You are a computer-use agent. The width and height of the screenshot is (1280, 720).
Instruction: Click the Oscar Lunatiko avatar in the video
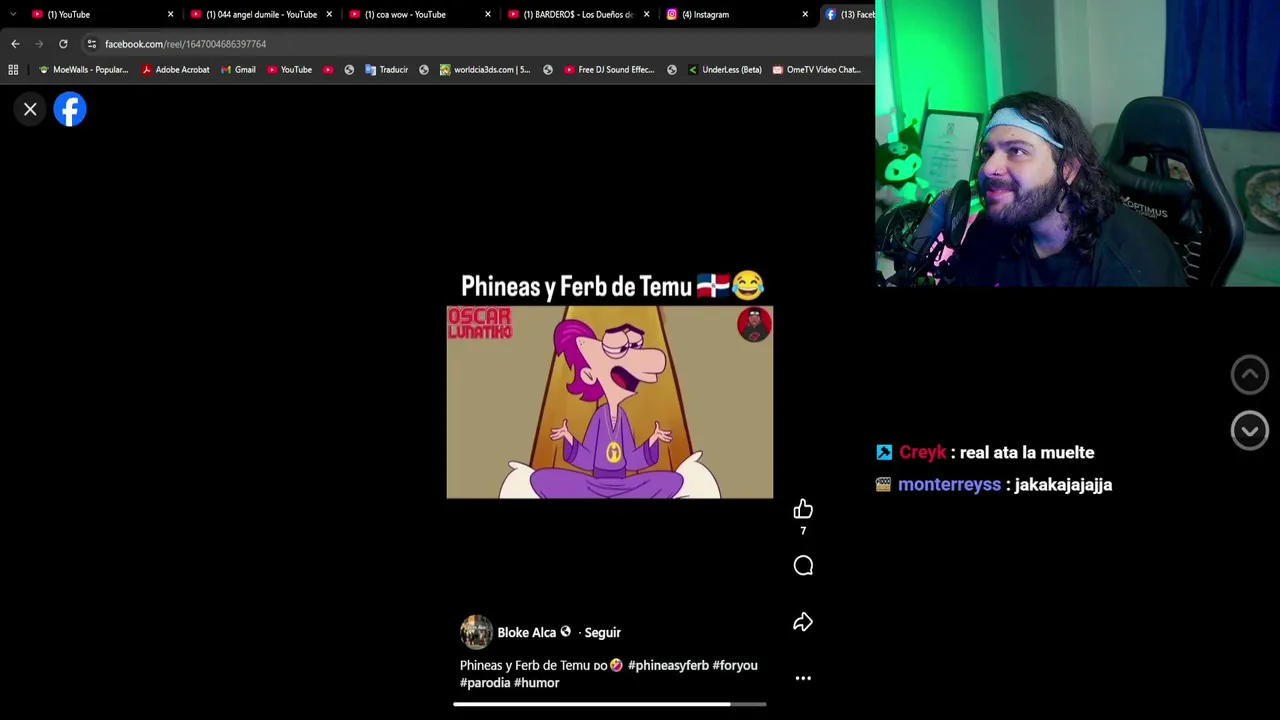click(x=754, y=325)
